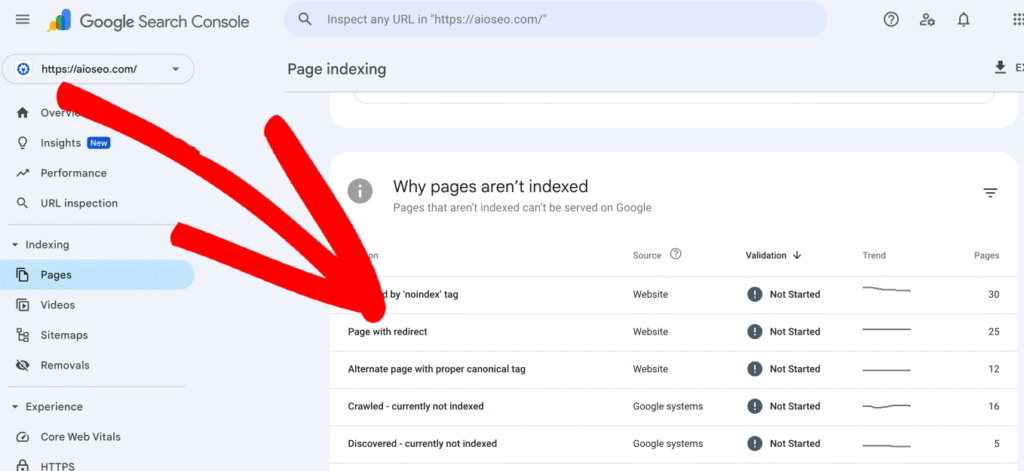The image size is (1024, 471).
Task: Click the Help question mark icon
Action: point(891,20)
